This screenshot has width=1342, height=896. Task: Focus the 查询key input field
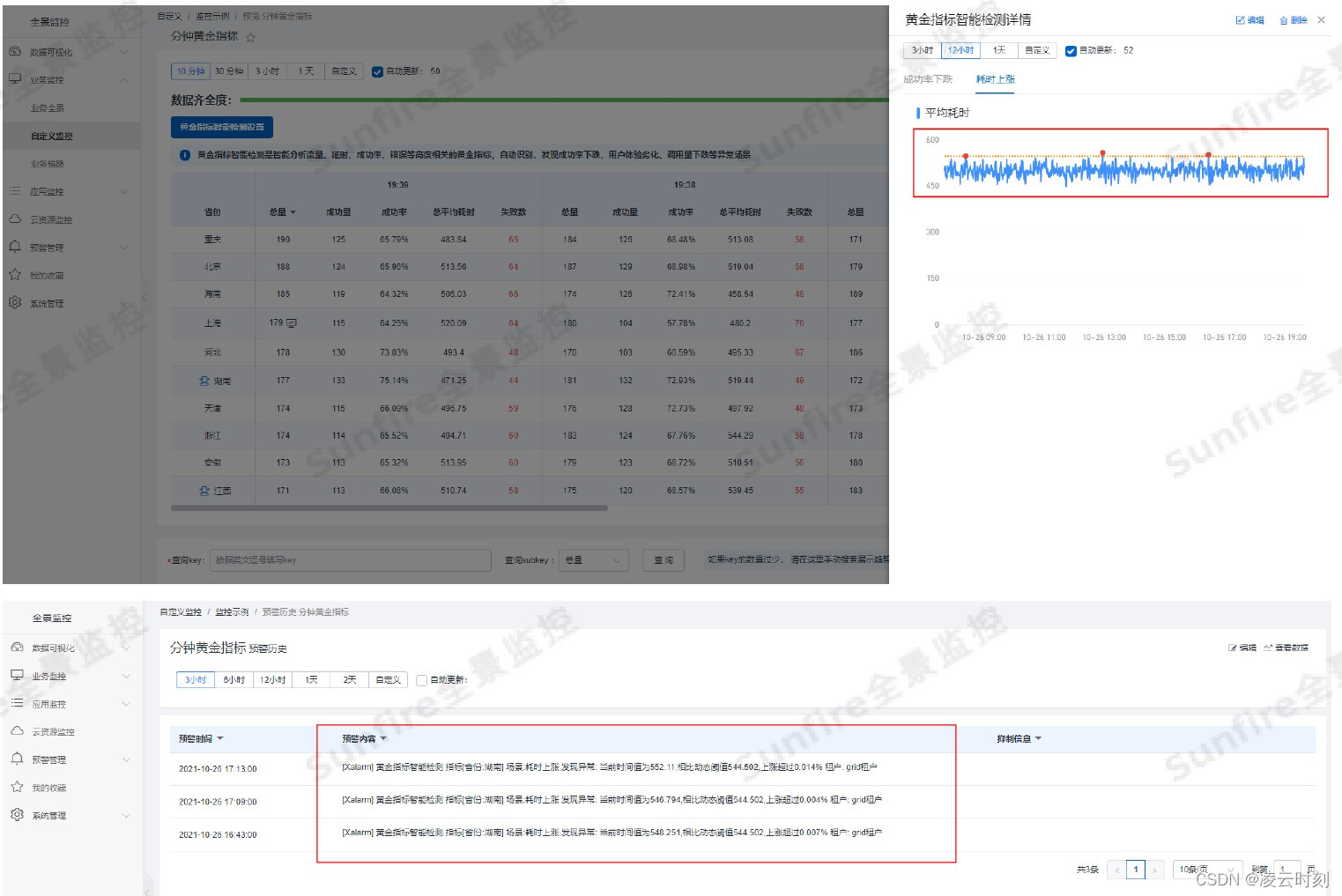point(351,559)
